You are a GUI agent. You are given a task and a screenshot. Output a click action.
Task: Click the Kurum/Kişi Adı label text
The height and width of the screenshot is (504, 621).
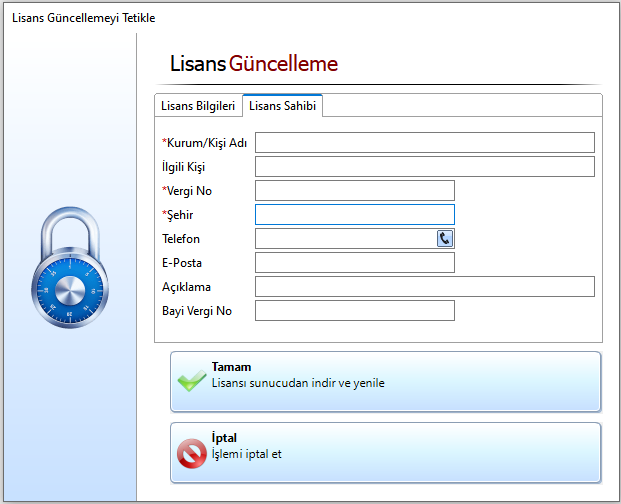pos(206,143)
